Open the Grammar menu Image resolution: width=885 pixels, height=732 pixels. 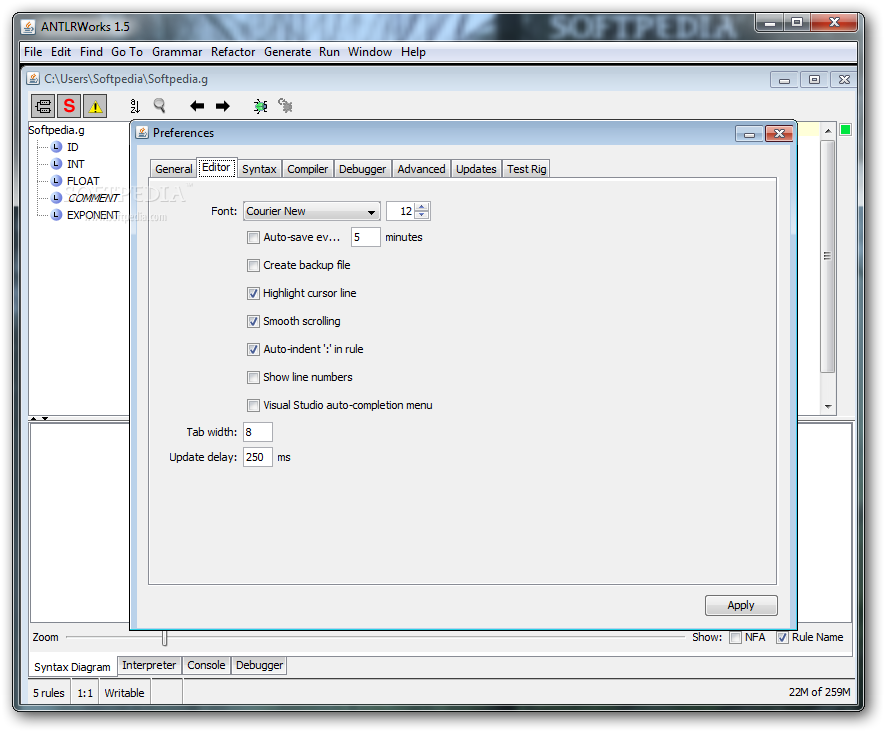coord(177,52)
